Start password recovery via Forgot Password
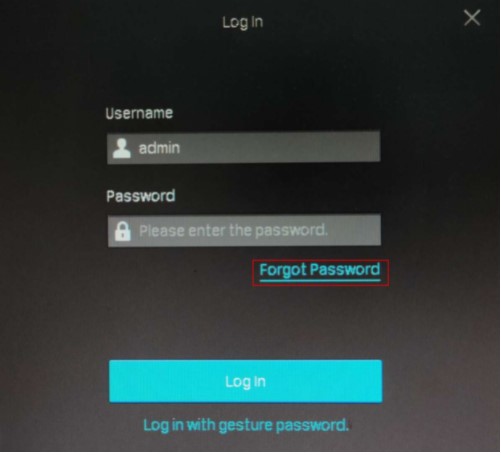Screen dimensions: 501x455 [x=320, y=270]
